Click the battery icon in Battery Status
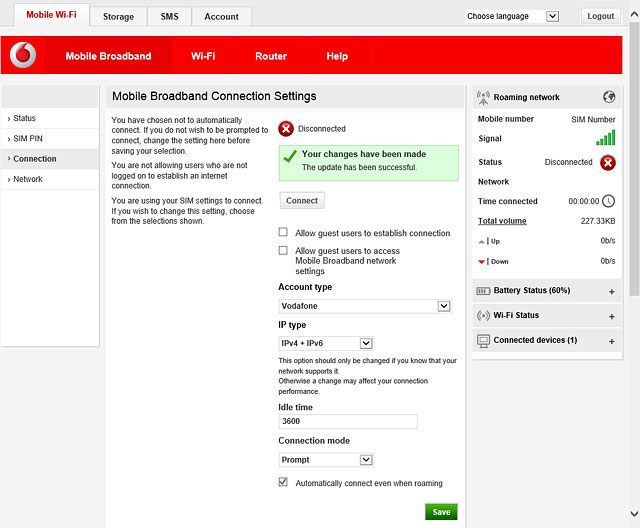The height and width of the screenshot is (528, 640). tap(483, 291)
